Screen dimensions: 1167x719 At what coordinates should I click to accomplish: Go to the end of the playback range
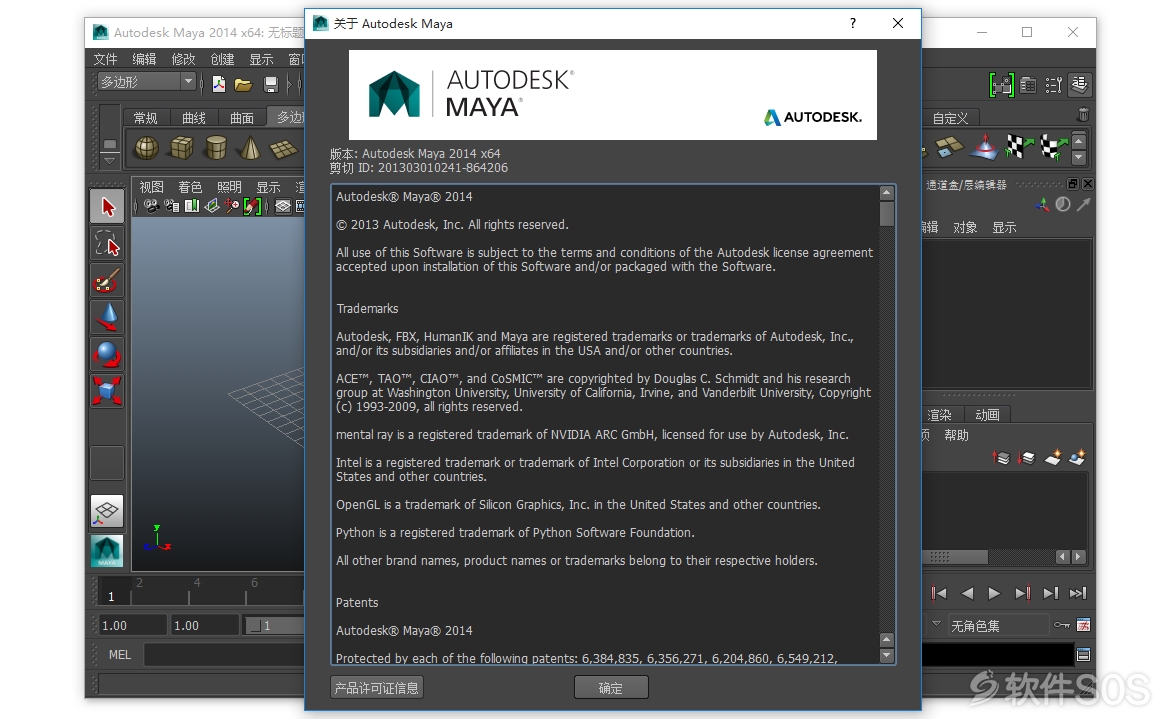click(x=1078, y=593)
